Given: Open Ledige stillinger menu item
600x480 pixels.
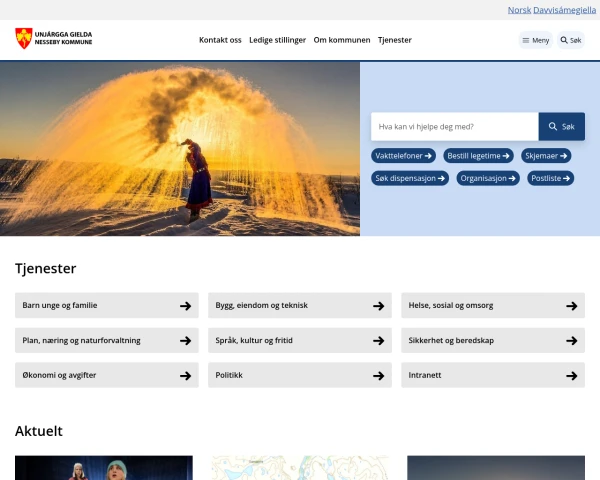Looking at the screenshot, I should 277,40.
